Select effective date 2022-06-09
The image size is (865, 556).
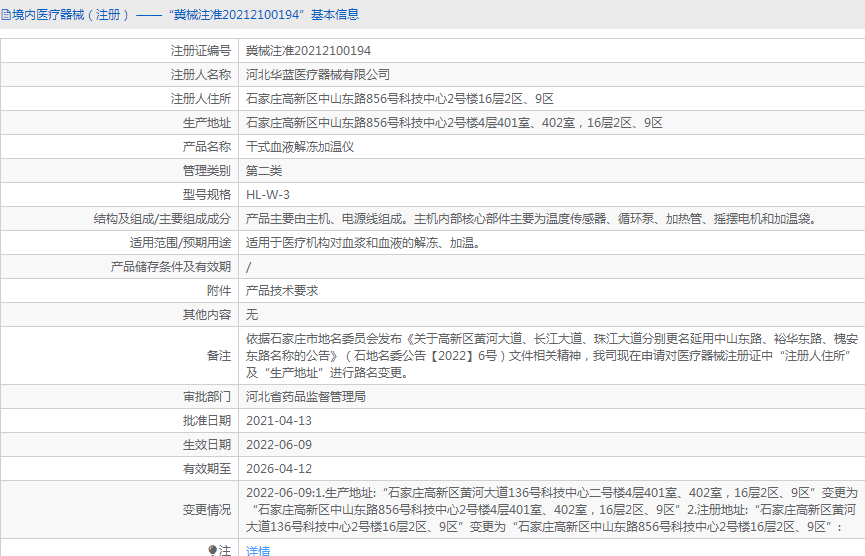coord(279,445)
